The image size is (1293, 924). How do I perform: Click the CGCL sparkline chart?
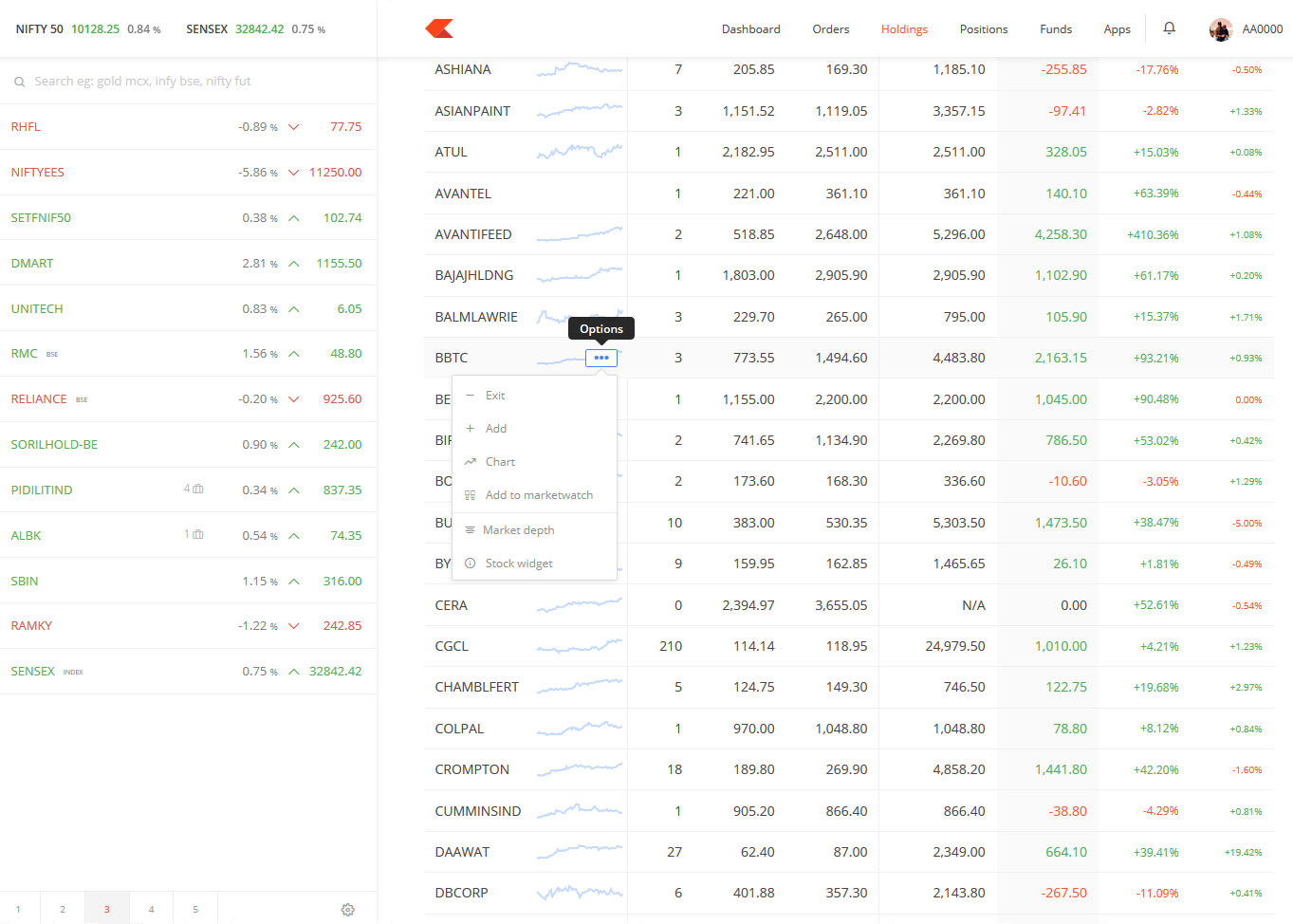[x=580, y=646]
